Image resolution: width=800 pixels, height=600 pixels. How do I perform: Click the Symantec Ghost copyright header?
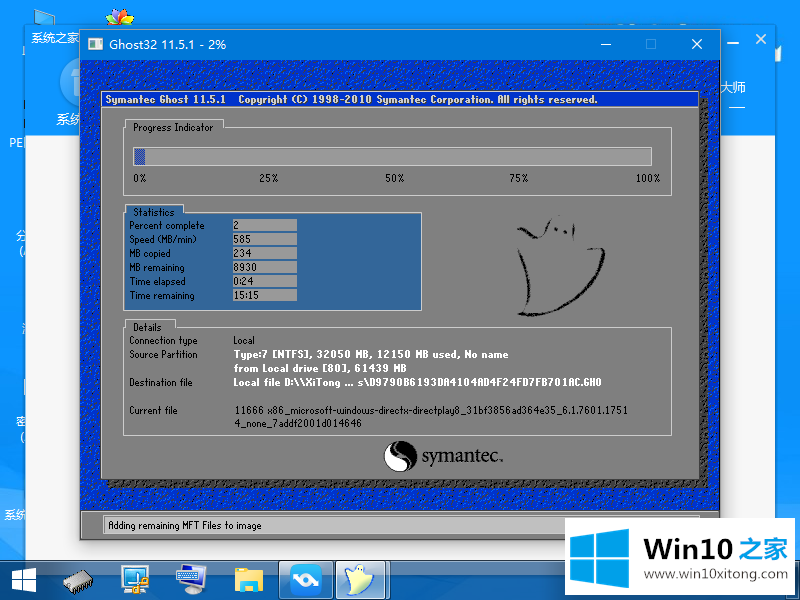351,99
